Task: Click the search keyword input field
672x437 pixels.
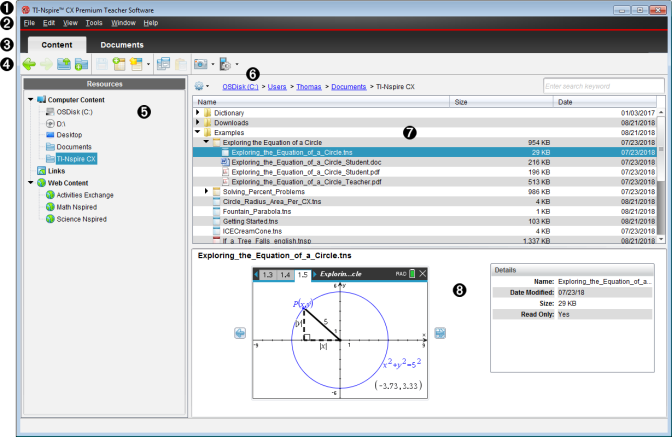Action: [x=602, y=87]
